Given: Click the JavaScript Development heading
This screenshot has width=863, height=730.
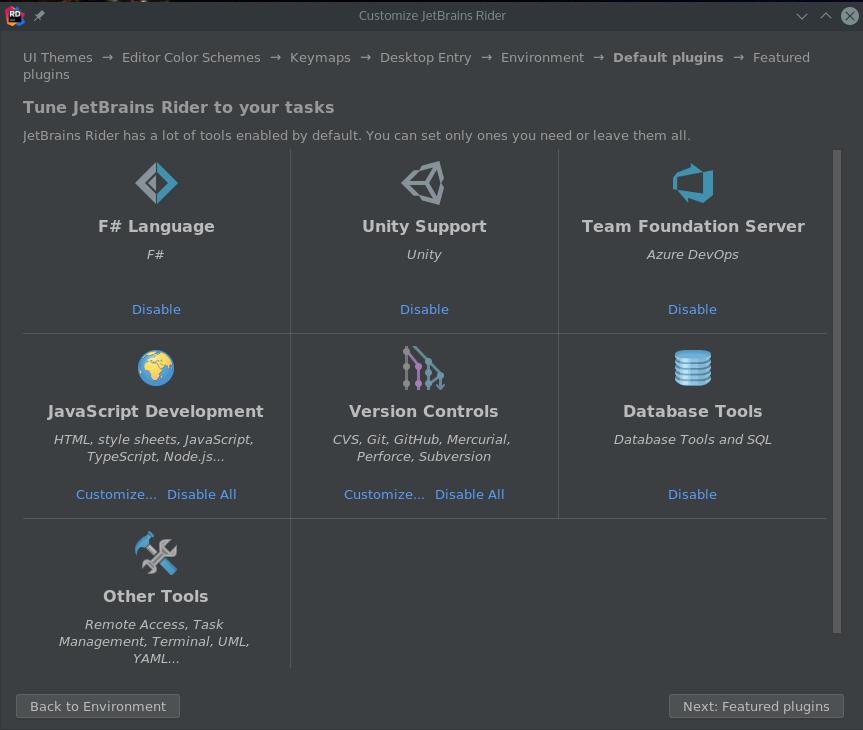Looking at the screenshot, I should [x=155, y=411].
